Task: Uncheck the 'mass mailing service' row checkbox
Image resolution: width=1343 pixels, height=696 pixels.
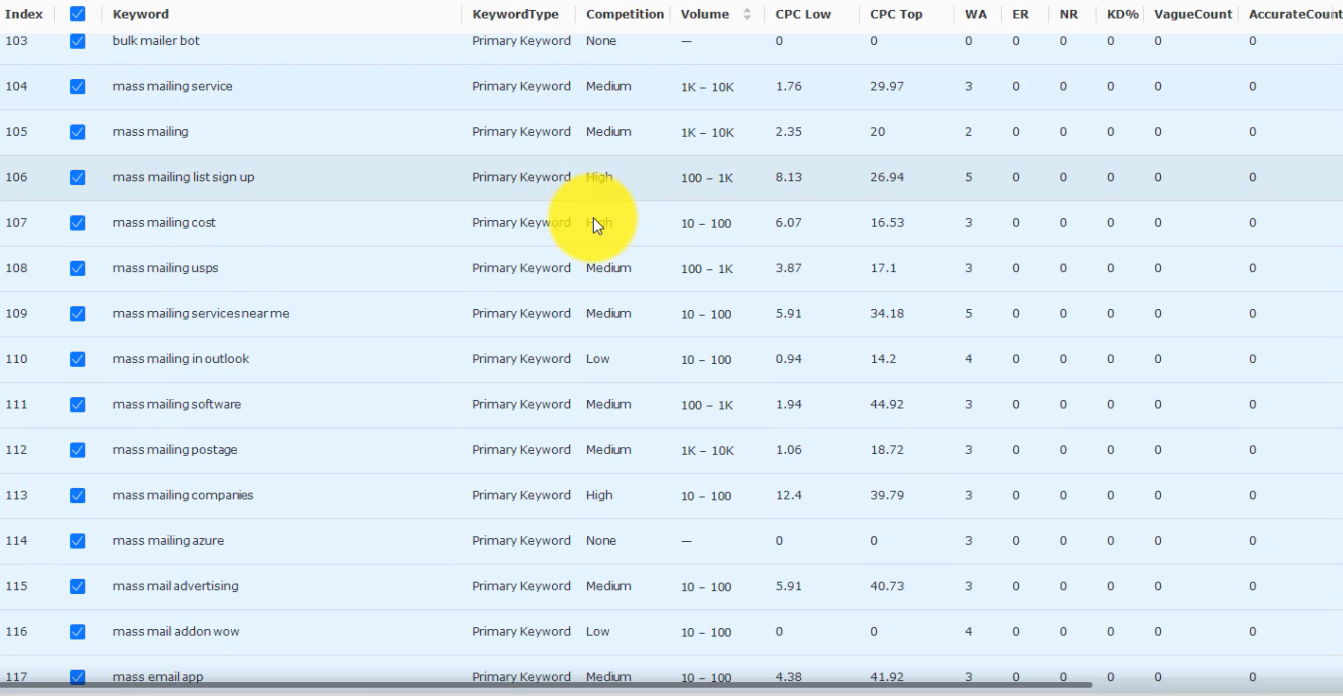Action: pyautogui.click(x=77, y=86)
